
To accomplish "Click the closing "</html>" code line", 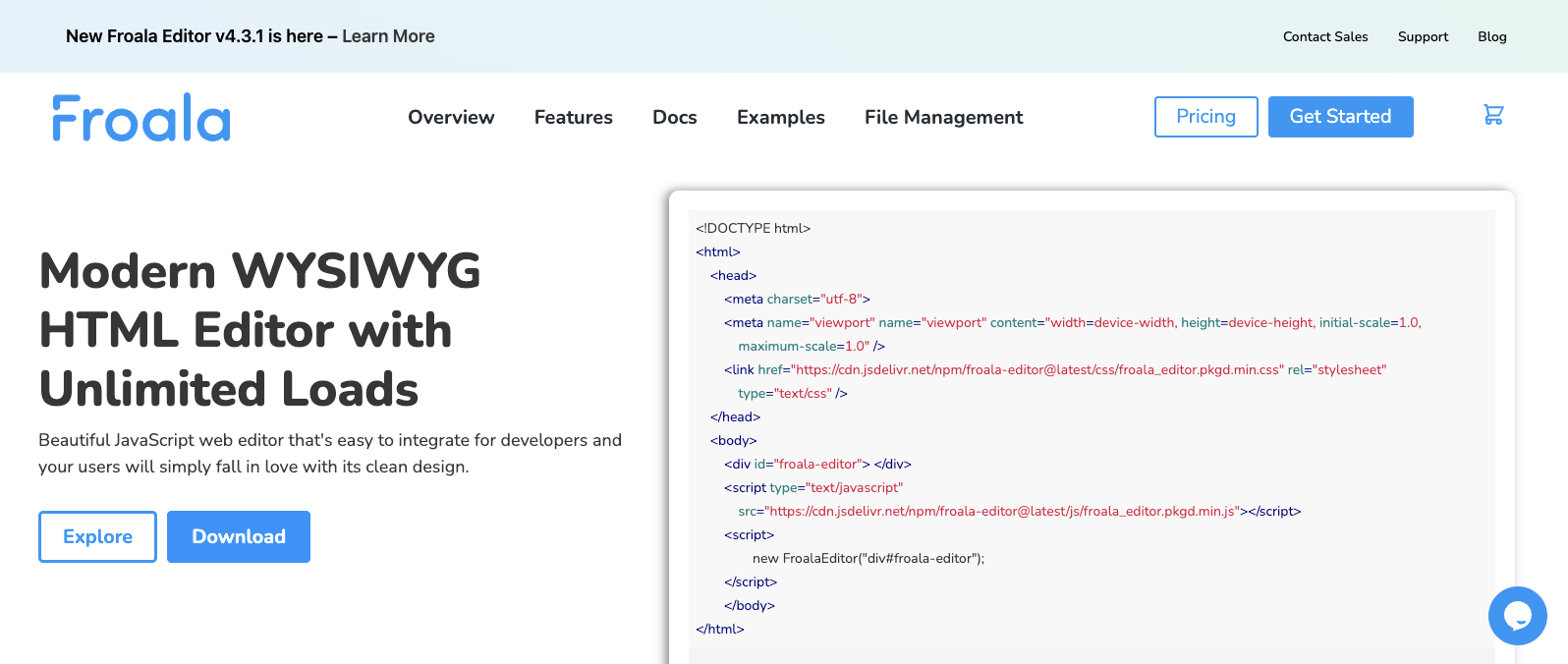I will point(720,629).
